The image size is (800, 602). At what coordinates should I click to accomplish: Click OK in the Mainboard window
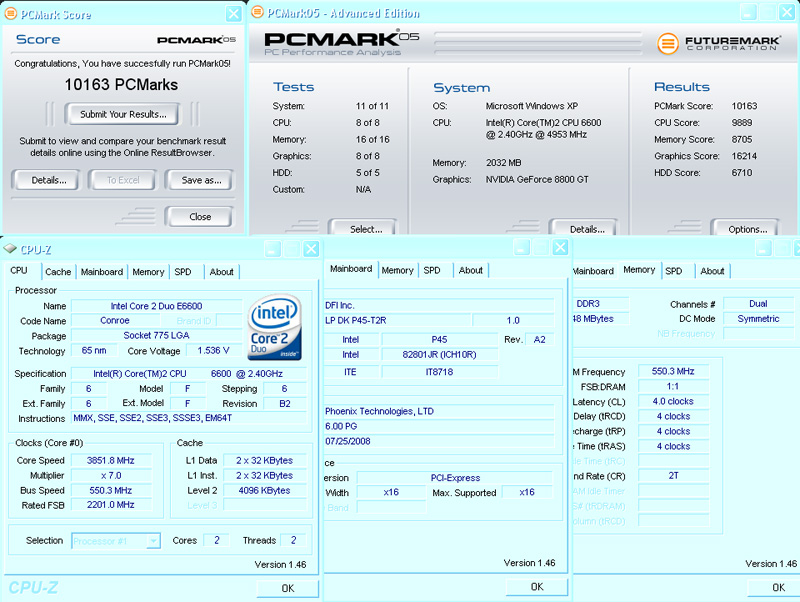[x=537, y=587]
